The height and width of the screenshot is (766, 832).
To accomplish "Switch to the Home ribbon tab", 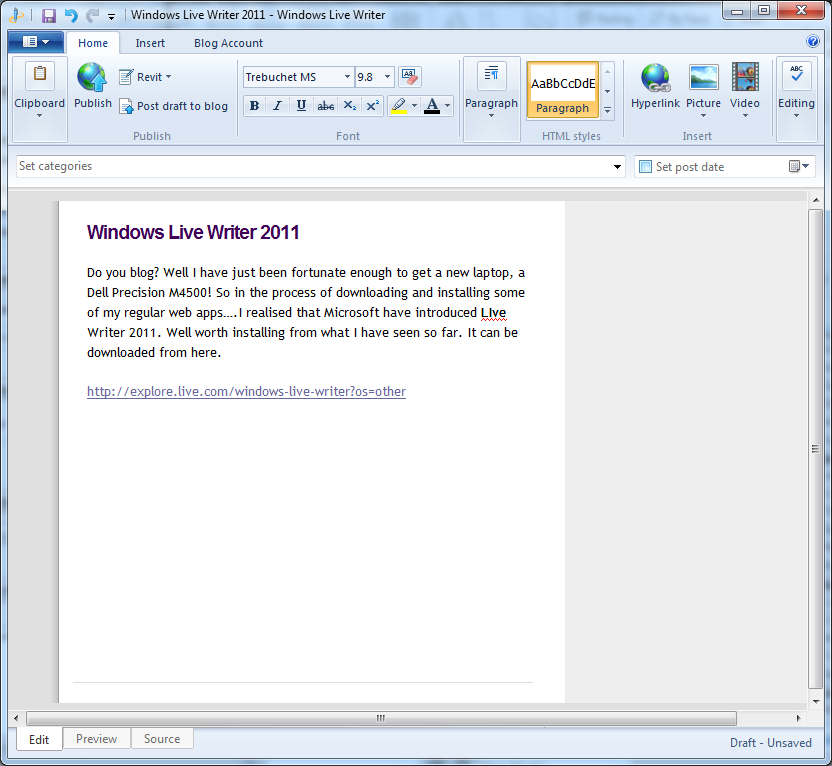I will tap(93, 43).
